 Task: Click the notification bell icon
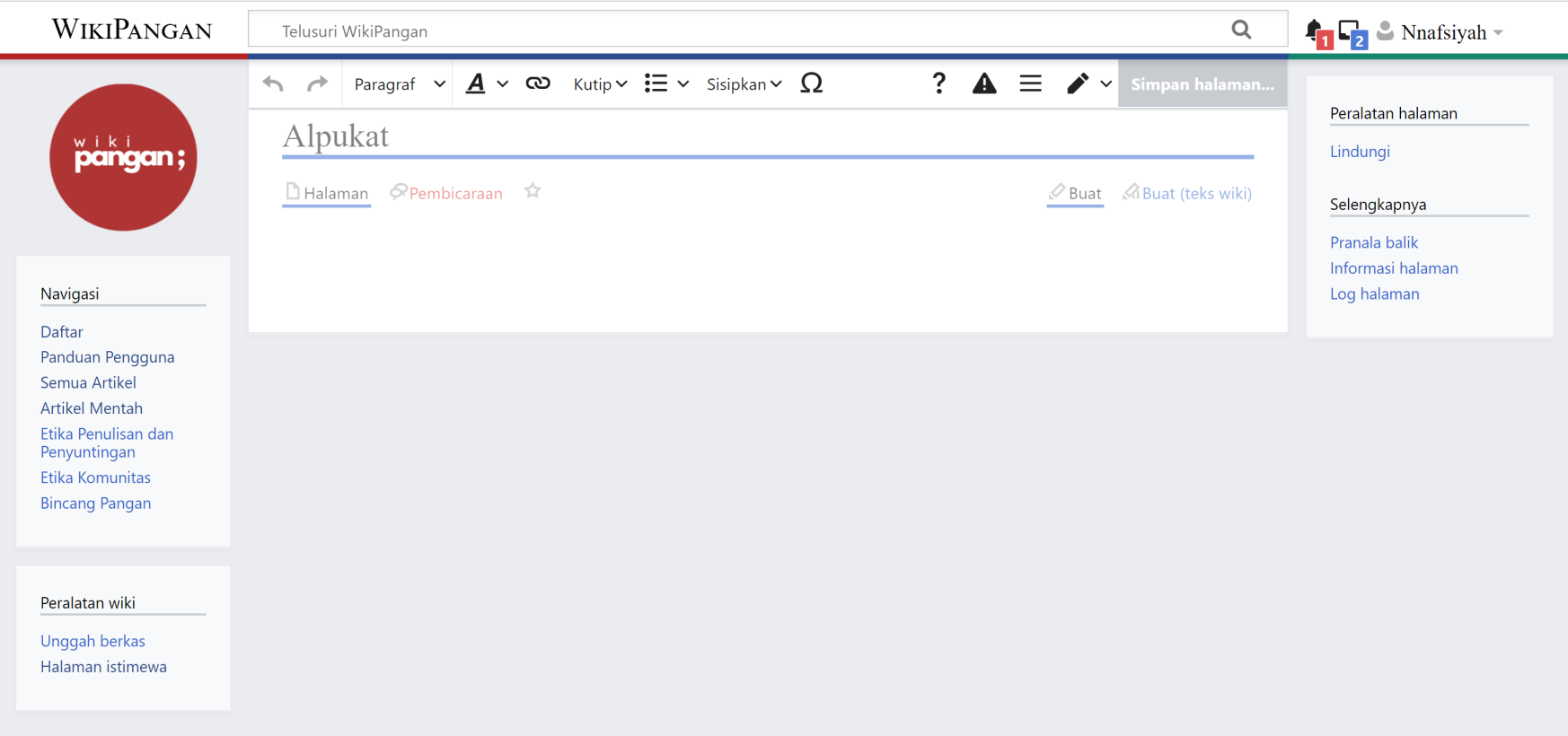point(1315,32)
